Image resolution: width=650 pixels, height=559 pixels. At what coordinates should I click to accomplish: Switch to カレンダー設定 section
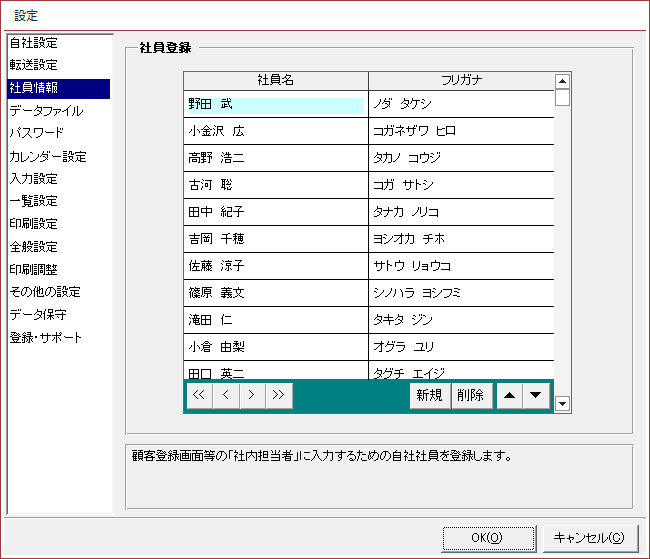[48, 157]
